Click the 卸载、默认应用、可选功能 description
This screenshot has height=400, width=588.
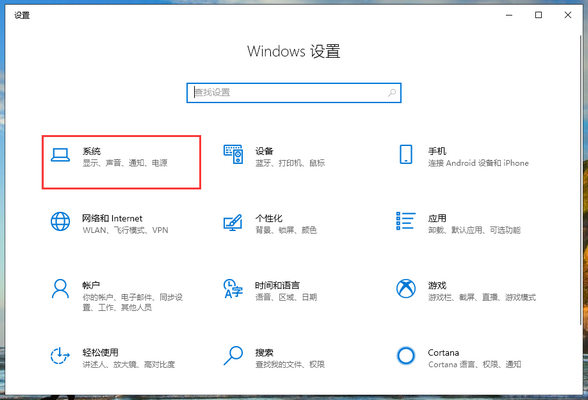click(474, 230)
